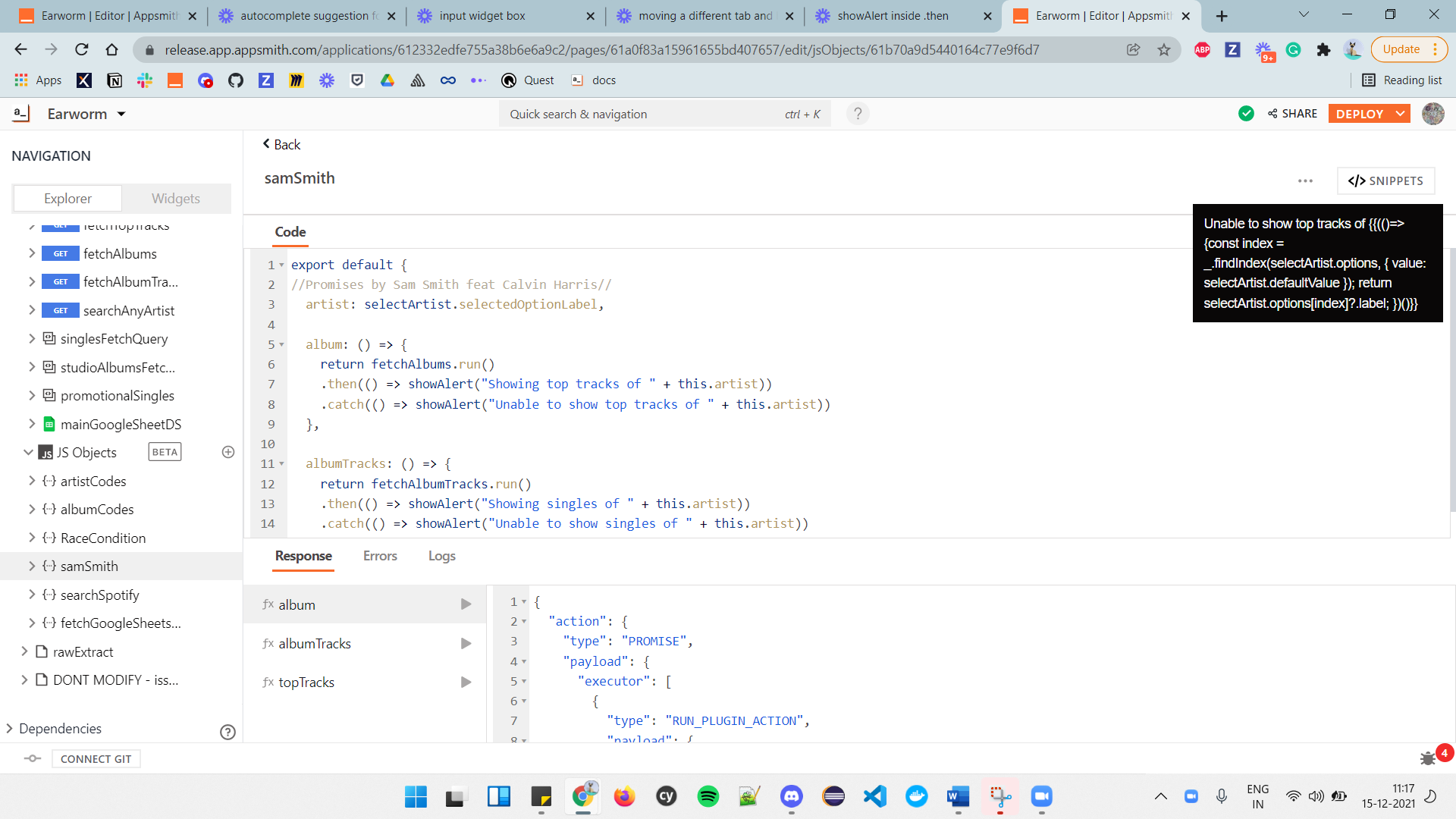Open the Earworm app name dropdown
Viewport: 1456px width, 819px height.
tap(121, 114)
